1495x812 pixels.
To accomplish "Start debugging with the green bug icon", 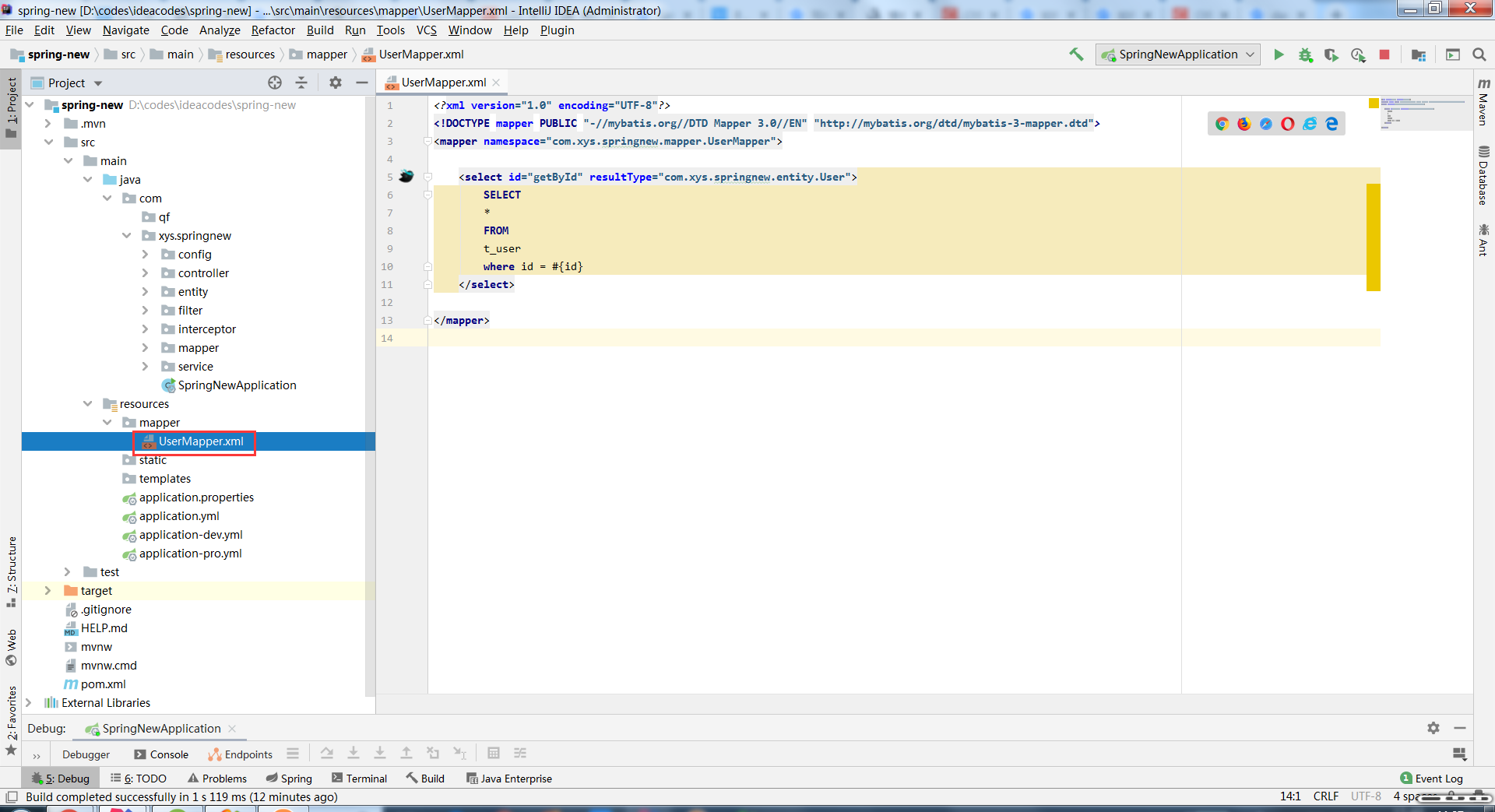I will click(x=1305, y=54).
